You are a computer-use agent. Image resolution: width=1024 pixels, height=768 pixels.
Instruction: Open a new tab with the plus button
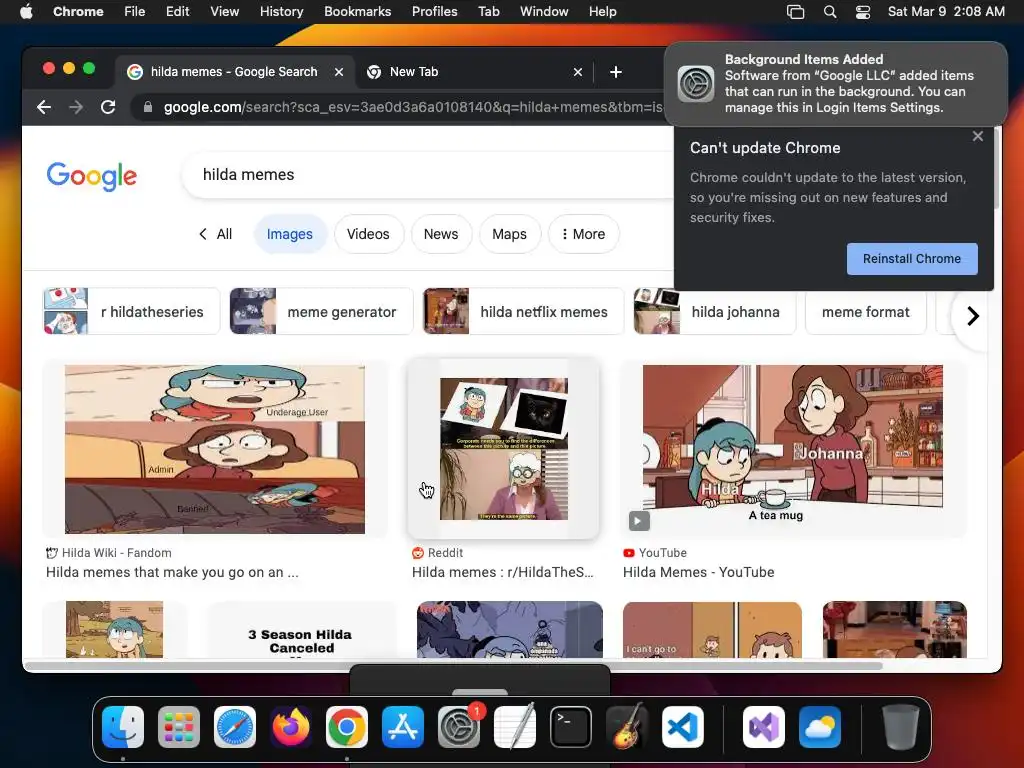click(615, 72)
